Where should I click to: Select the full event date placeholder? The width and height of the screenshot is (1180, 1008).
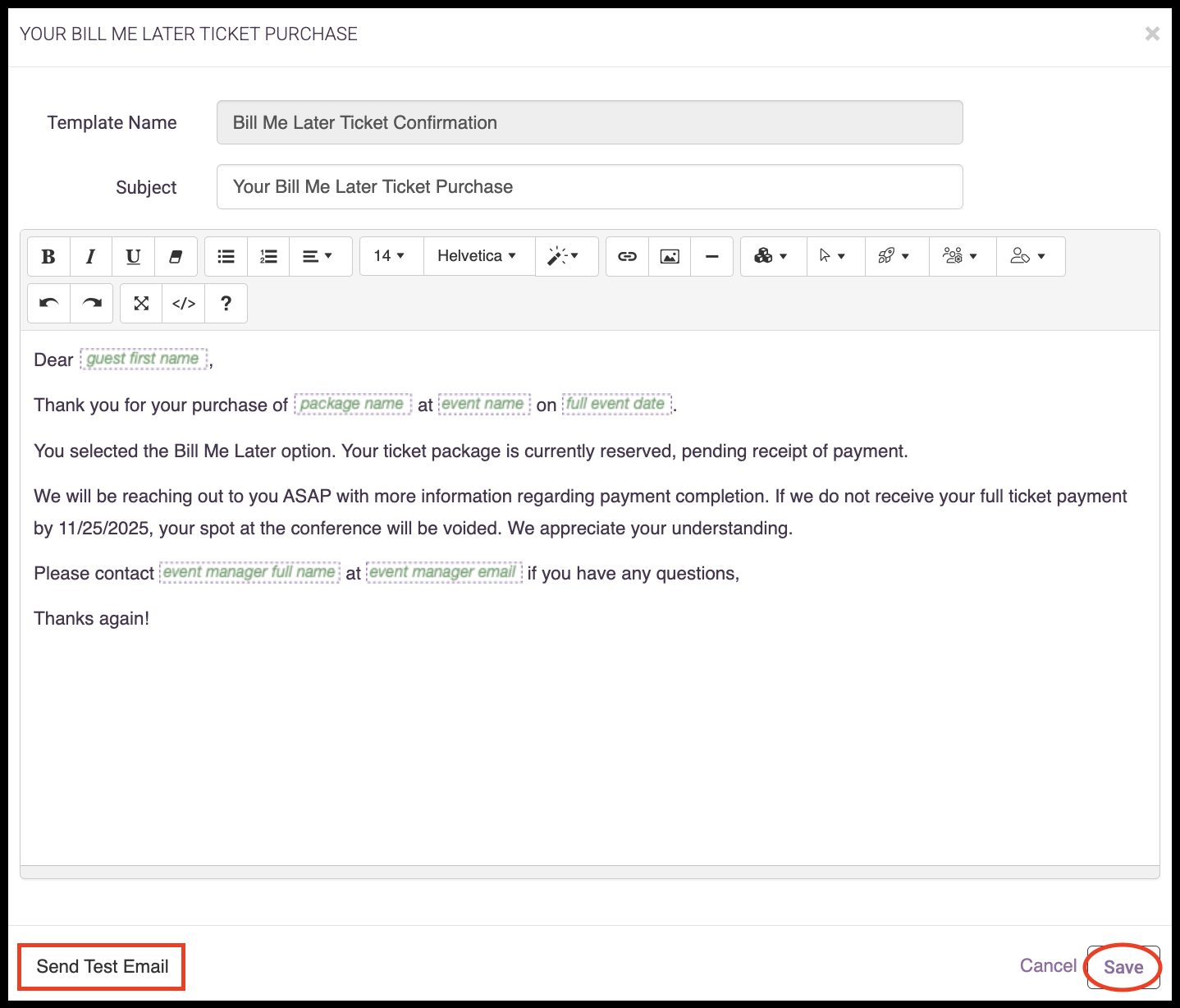coord(616,404)
